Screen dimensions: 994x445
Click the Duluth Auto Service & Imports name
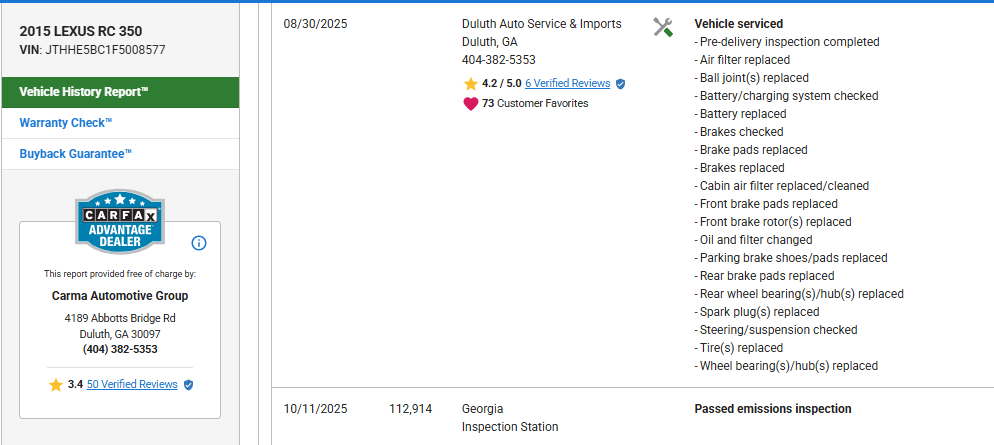541,23
